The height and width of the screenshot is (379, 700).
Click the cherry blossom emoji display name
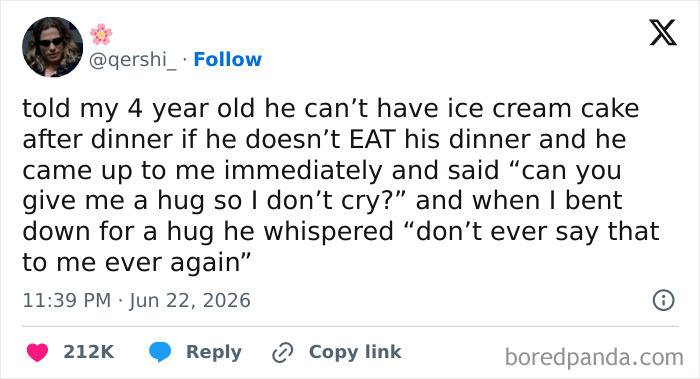[x=101, y=34]
